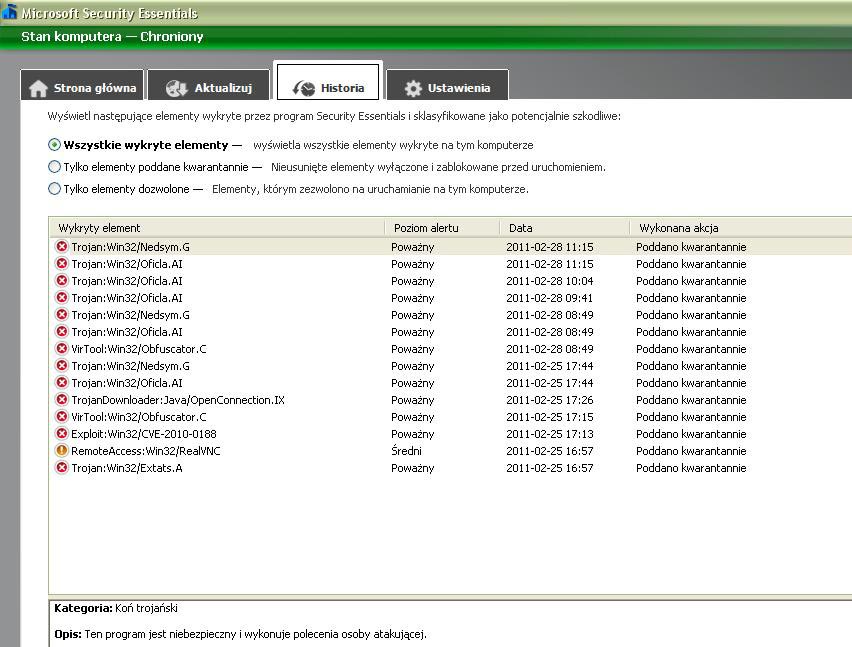Select the 'RemoteAccess:Win32/RealVNC' entry name
Viewport: 852px width, 647px height.
[x=146, y=451]
